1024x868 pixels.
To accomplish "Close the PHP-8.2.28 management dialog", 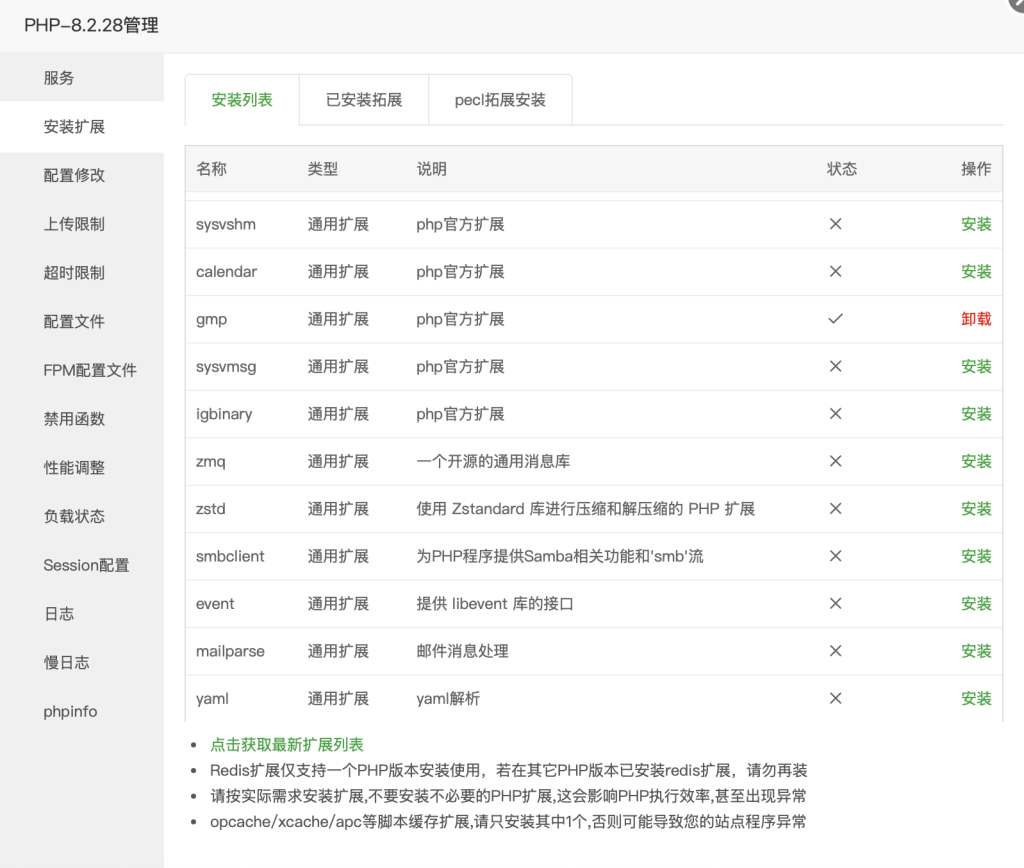I will [x=1015, y=5].
